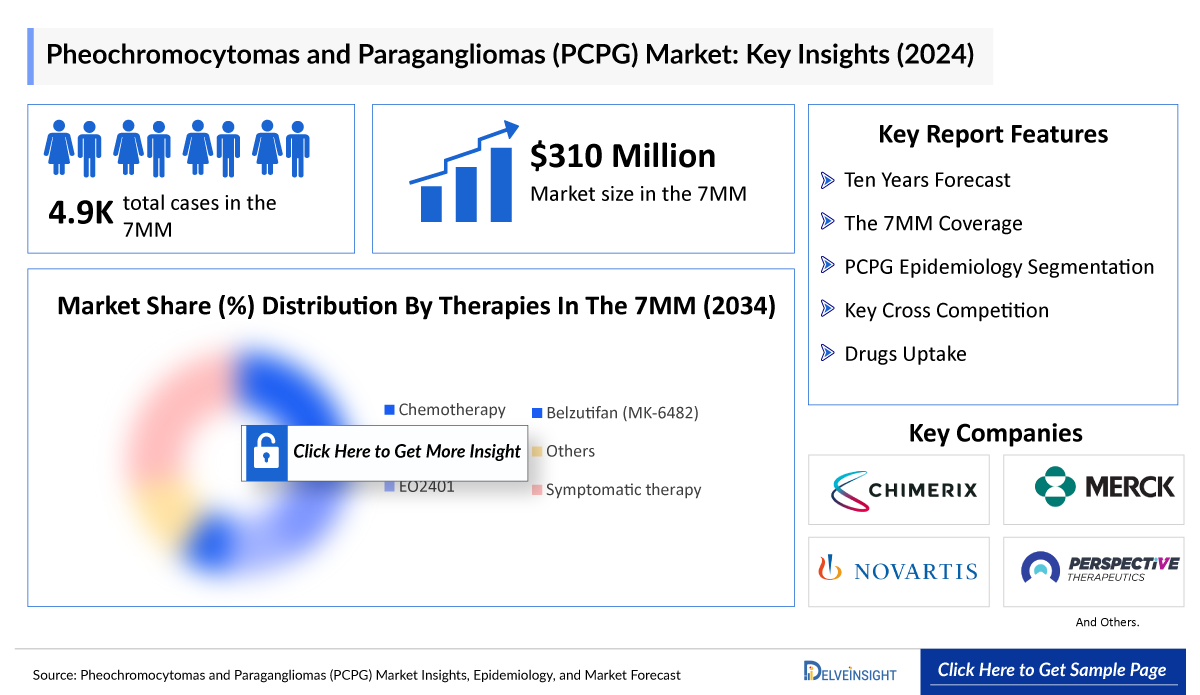This screenshot has width=1200, height=695.
Task: Toggle the Symptomatic therapy legend entry
Action: point(644,489)
